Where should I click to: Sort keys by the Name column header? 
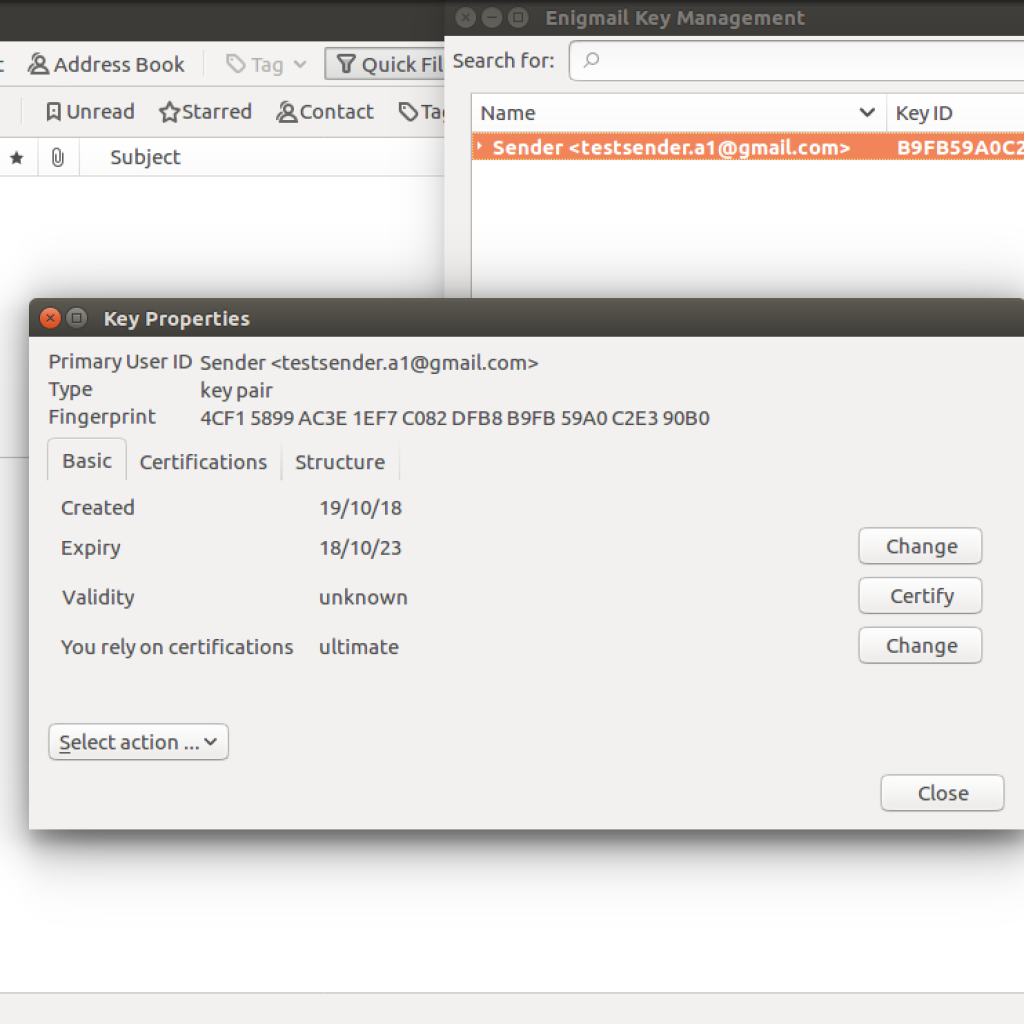click(x=665, y=113)
